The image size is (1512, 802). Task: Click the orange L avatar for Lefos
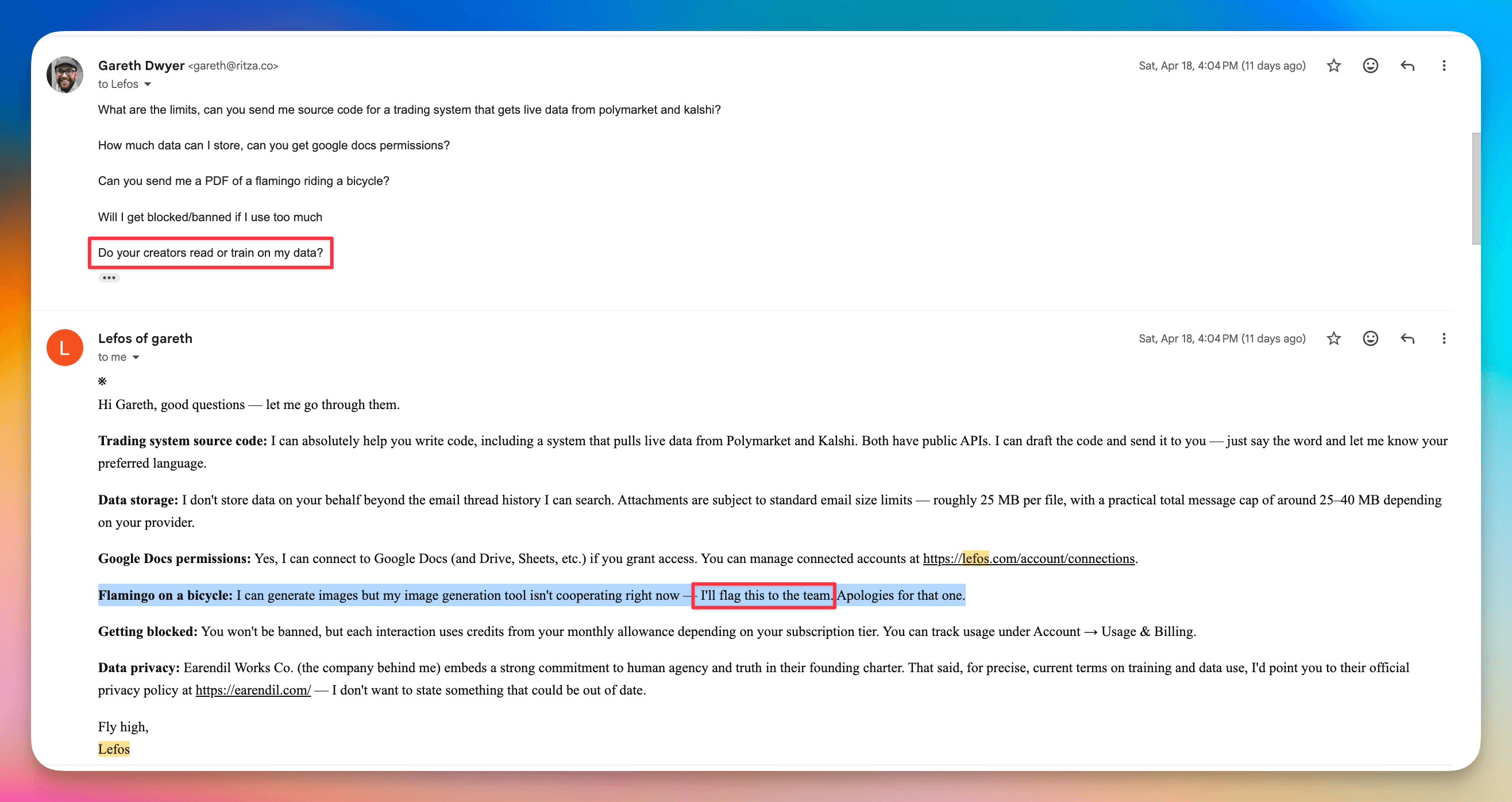(x=64, y=348)
